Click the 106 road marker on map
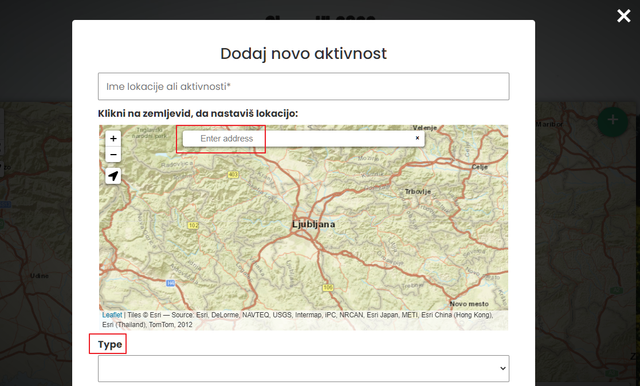The width and height of the screenshot is (640, 386). click(328, 288)
